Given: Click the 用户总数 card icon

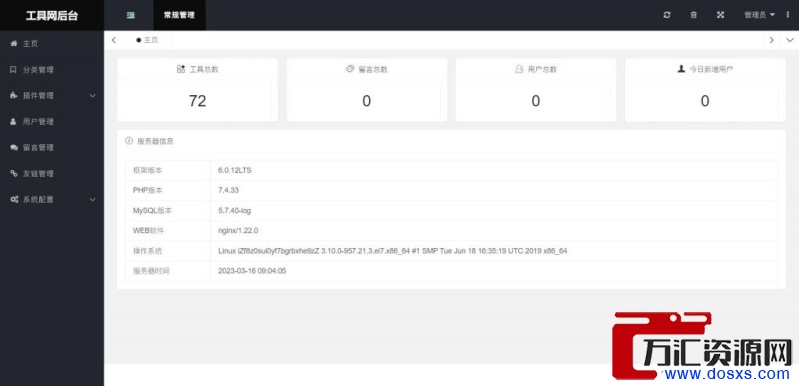Looking at the screenshot, I should (519, 69).
